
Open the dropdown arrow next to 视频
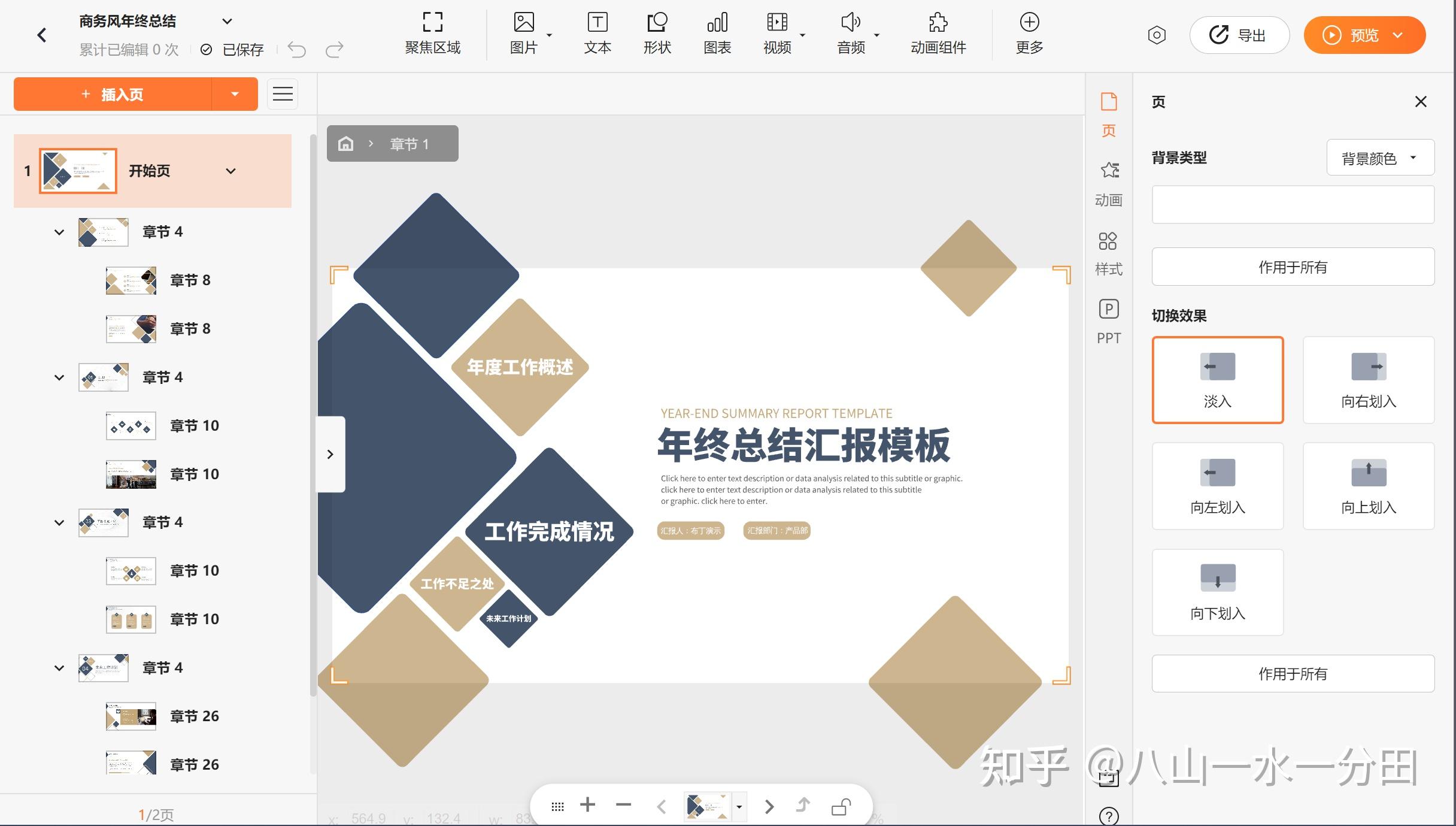click(x=803, y=35)
